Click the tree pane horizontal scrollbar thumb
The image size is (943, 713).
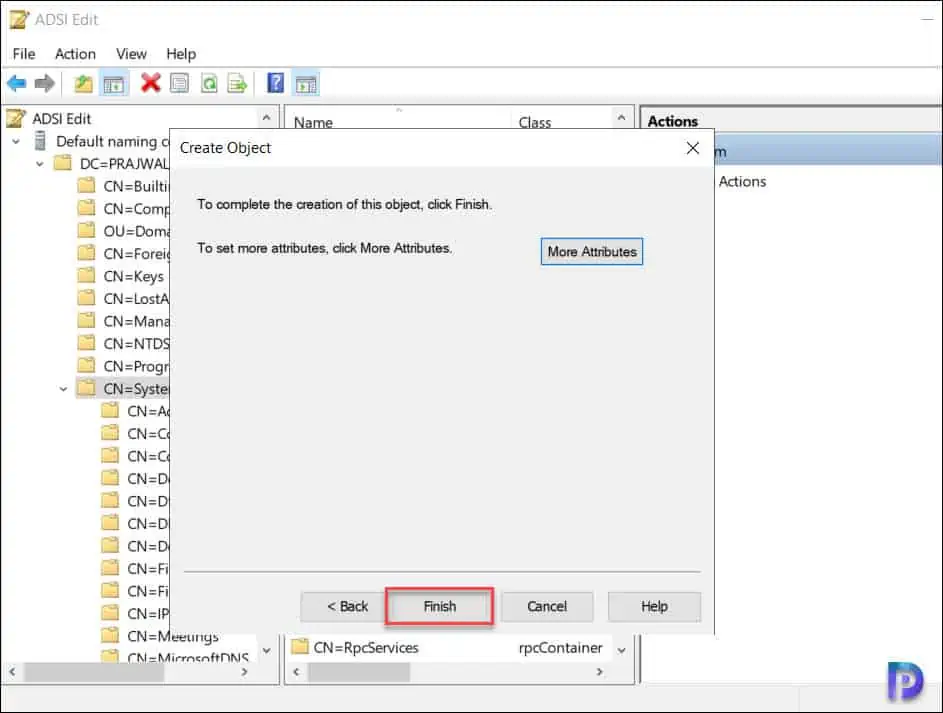(94, 672)
